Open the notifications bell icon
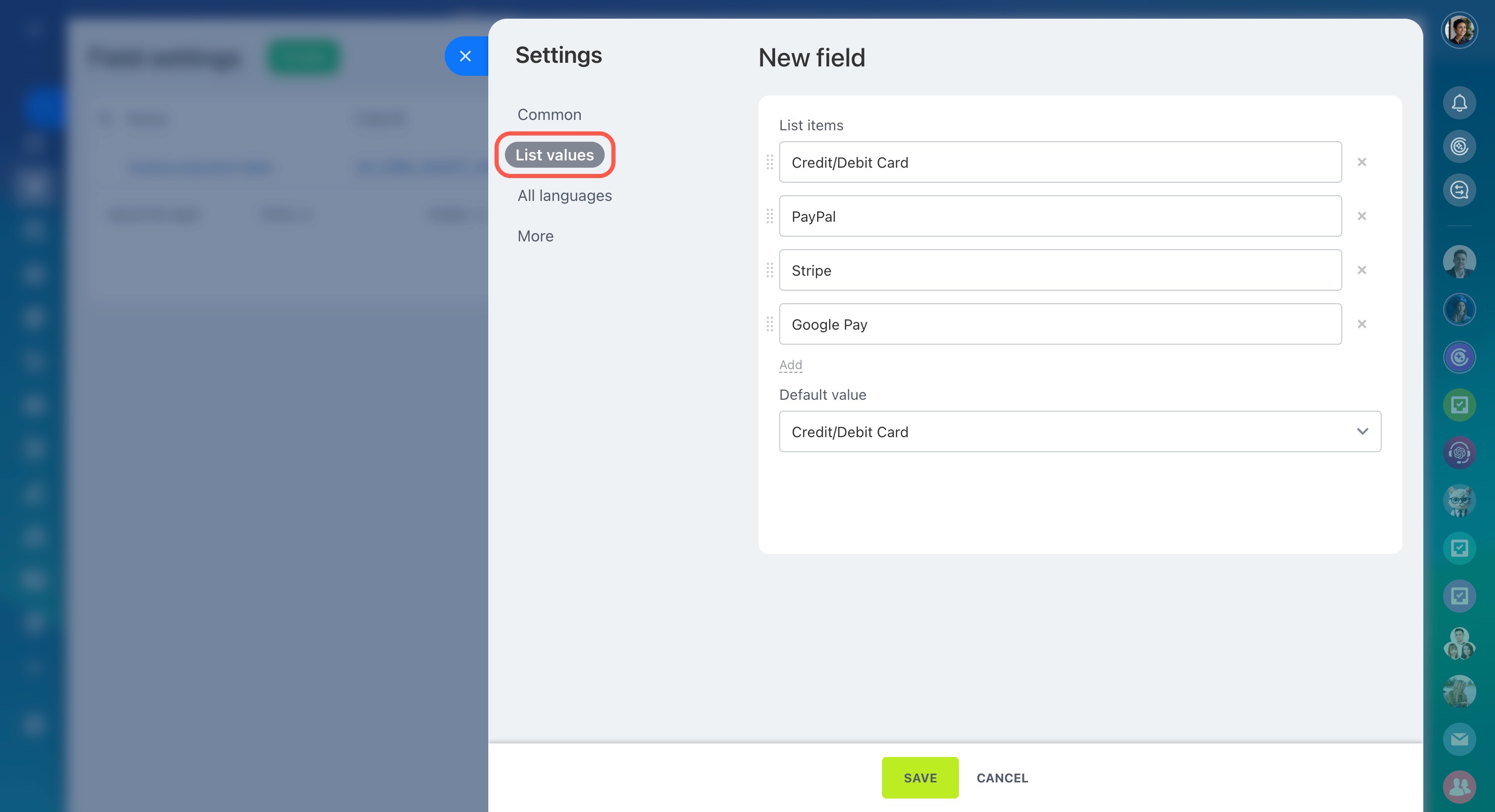1495x812 pixels. click(1459, 103)
